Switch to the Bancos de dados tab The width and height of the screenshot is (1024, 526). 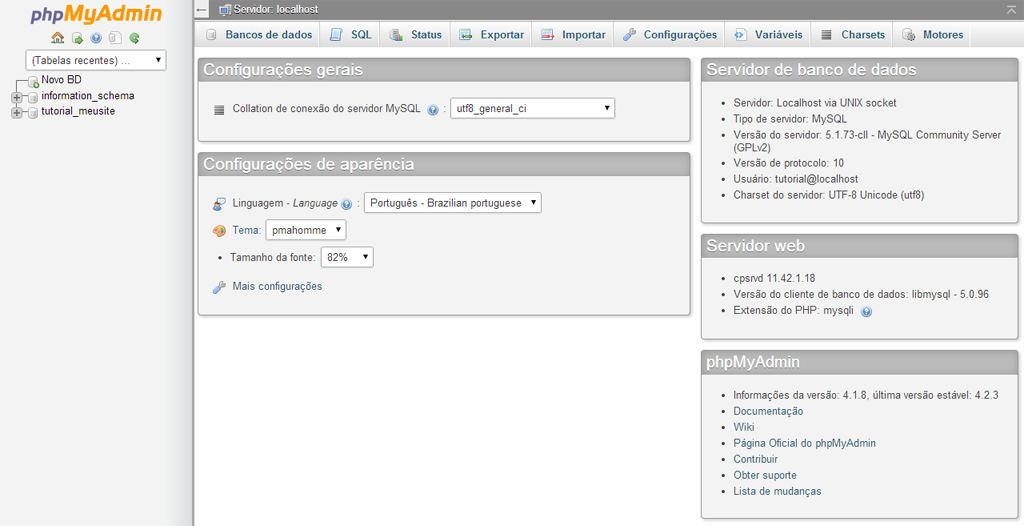pos(259,35)
